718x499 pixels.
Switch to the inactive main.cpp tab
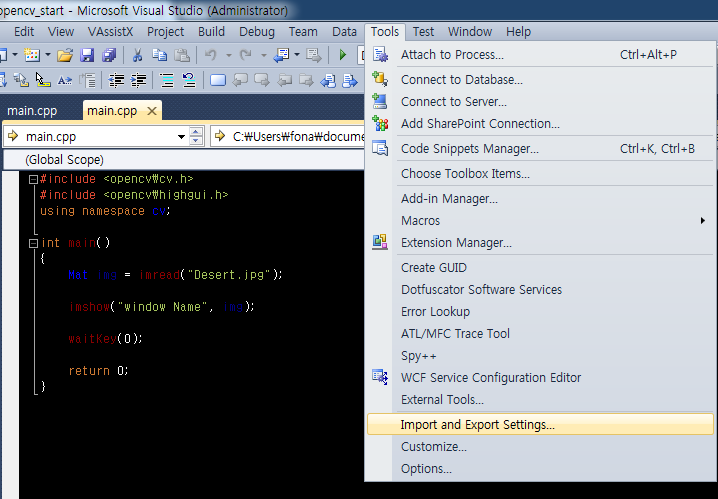click(32, 111)
